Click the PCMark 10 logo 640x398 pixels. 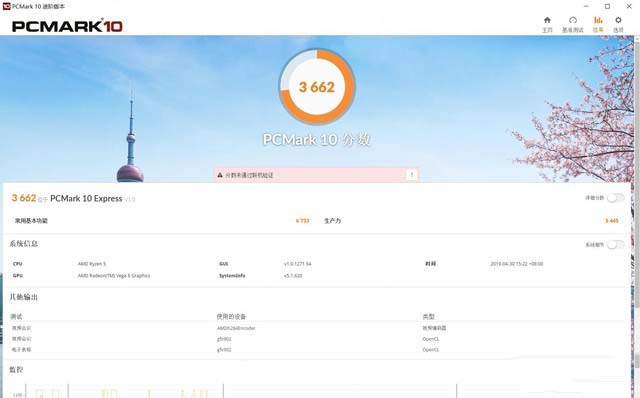click(67, 27)
